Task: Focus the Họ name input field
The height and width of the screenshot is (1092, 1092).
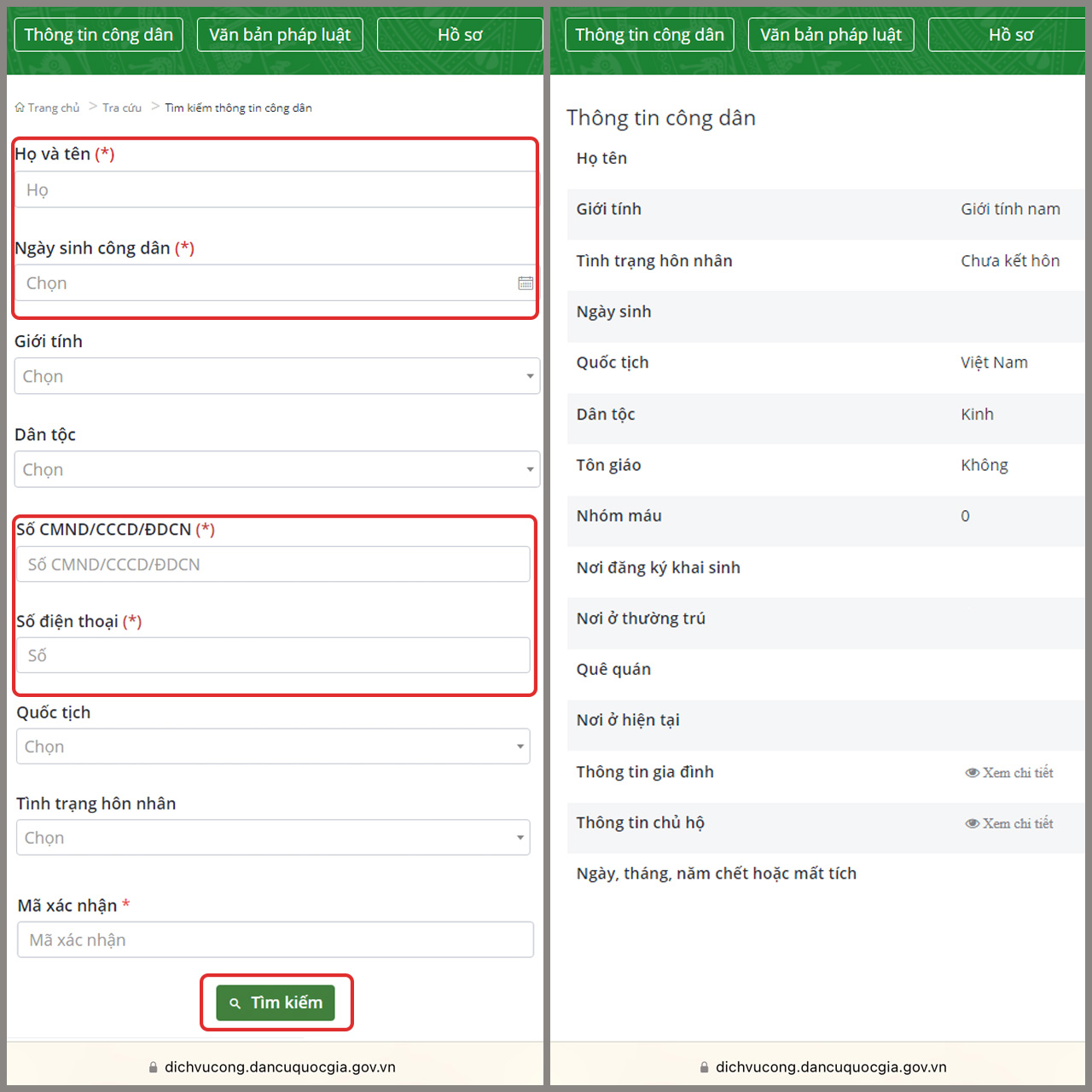Action: (x=276, y=189)
